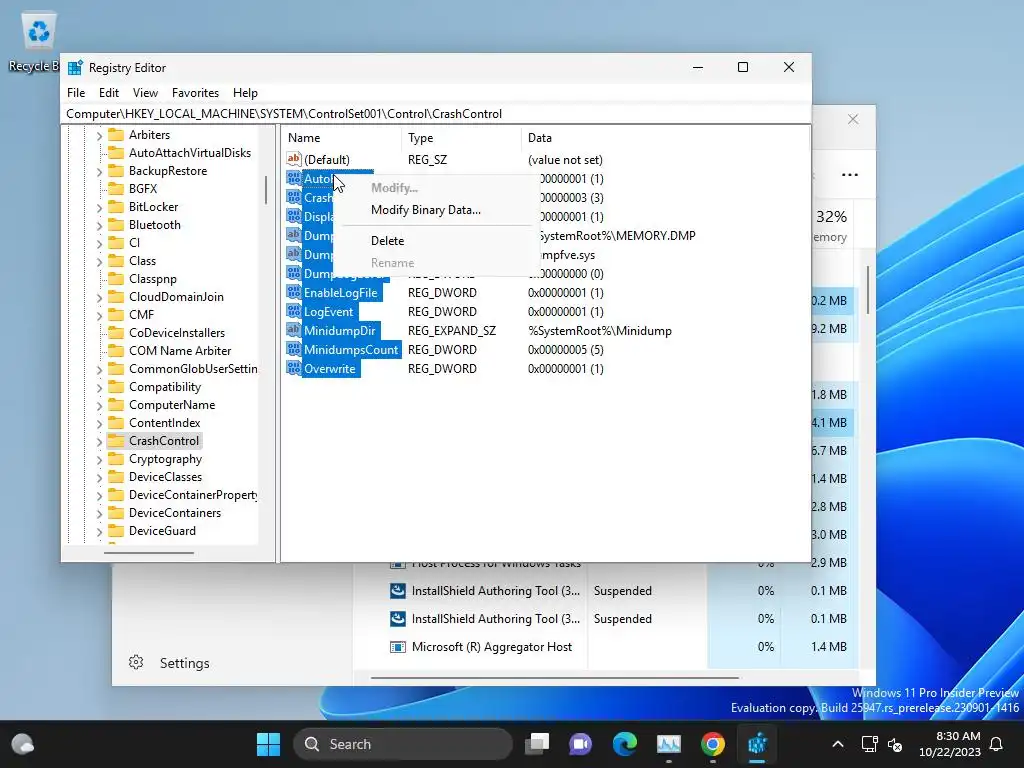Click registry tree vertical scrollbar thumb
This screenshot has height=768, width=1024.
coord(266,189)
